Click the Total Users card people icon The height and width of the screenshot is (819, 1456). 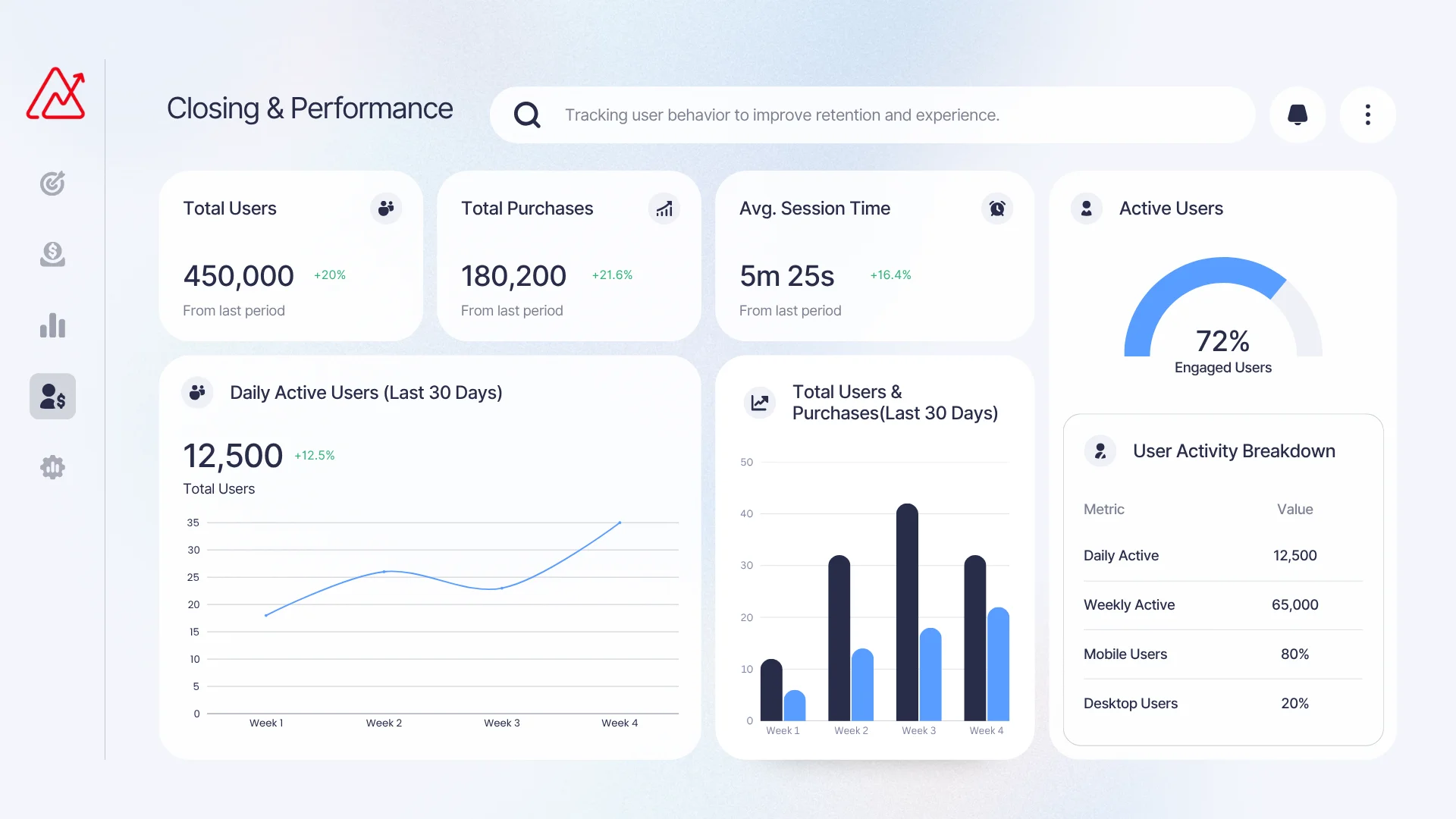[x=386, y=208]
